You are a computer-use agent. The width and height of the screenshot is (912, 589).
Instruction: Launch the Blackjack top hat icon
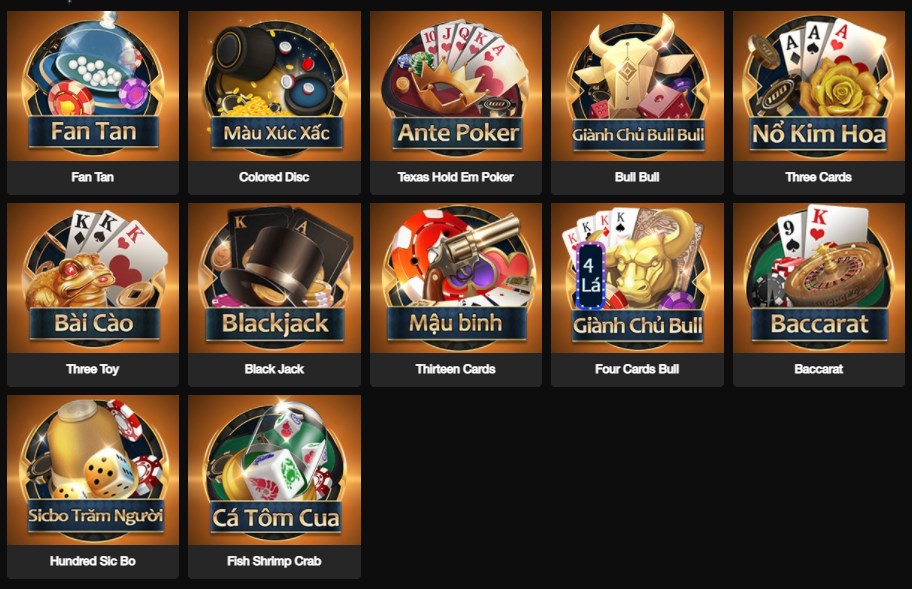tap(275, 278)
